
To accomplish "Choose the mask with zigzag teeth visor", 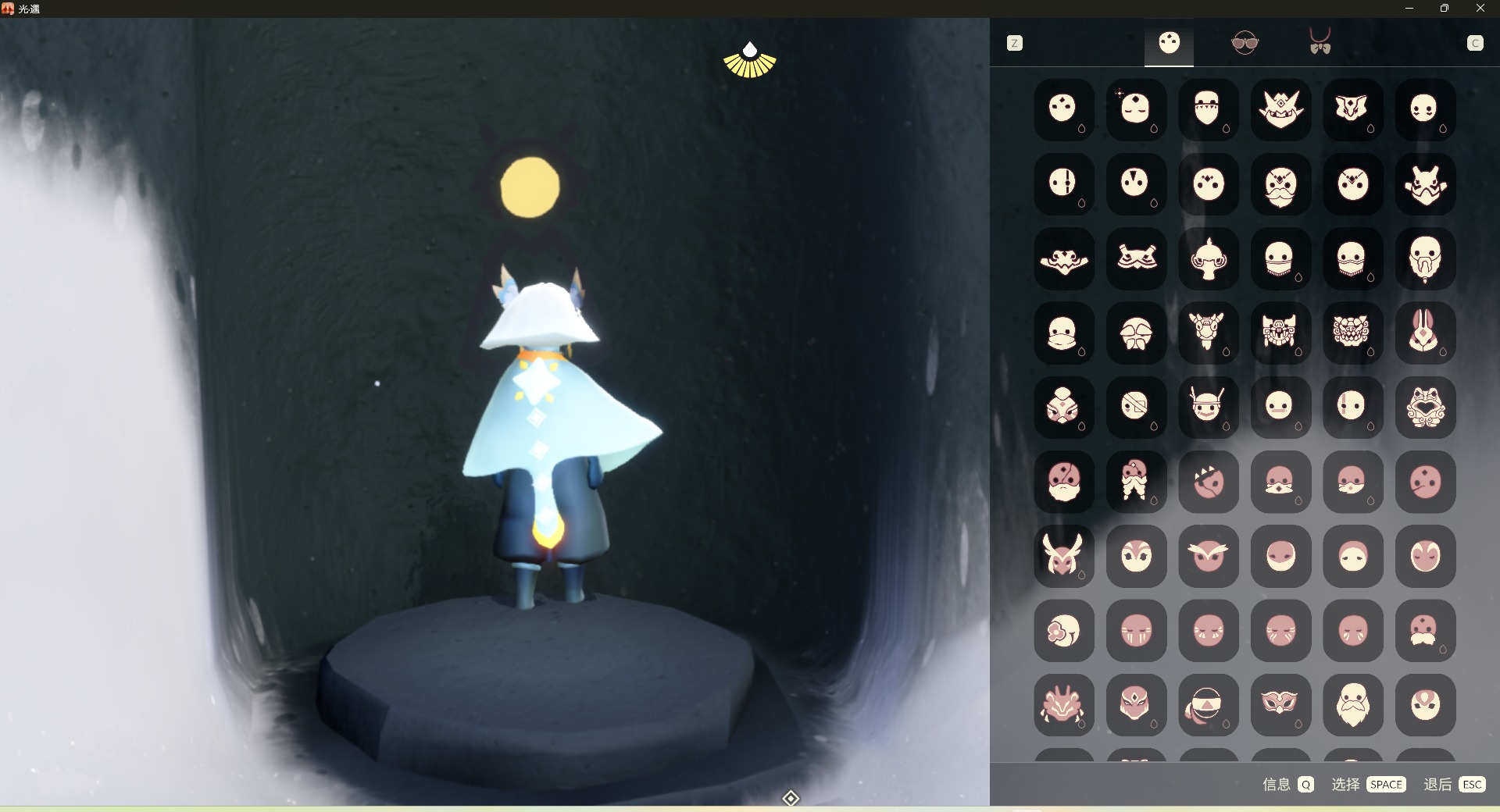I will click(x=1209, y=109).
